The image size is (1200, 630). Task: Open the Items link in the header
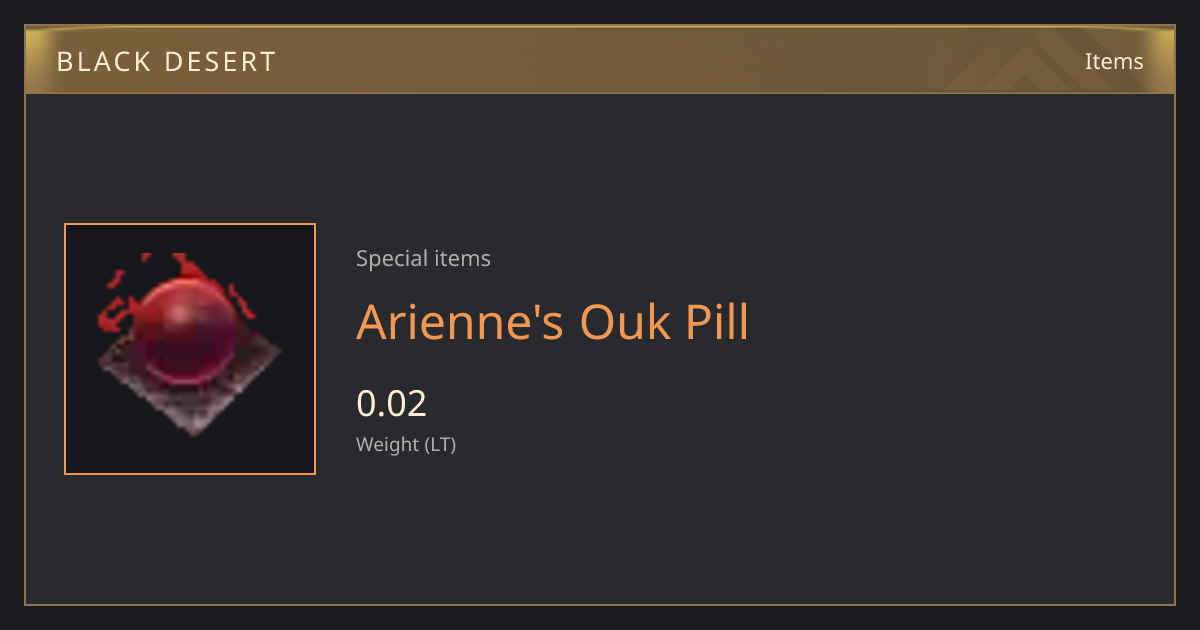click(1114, 61)
